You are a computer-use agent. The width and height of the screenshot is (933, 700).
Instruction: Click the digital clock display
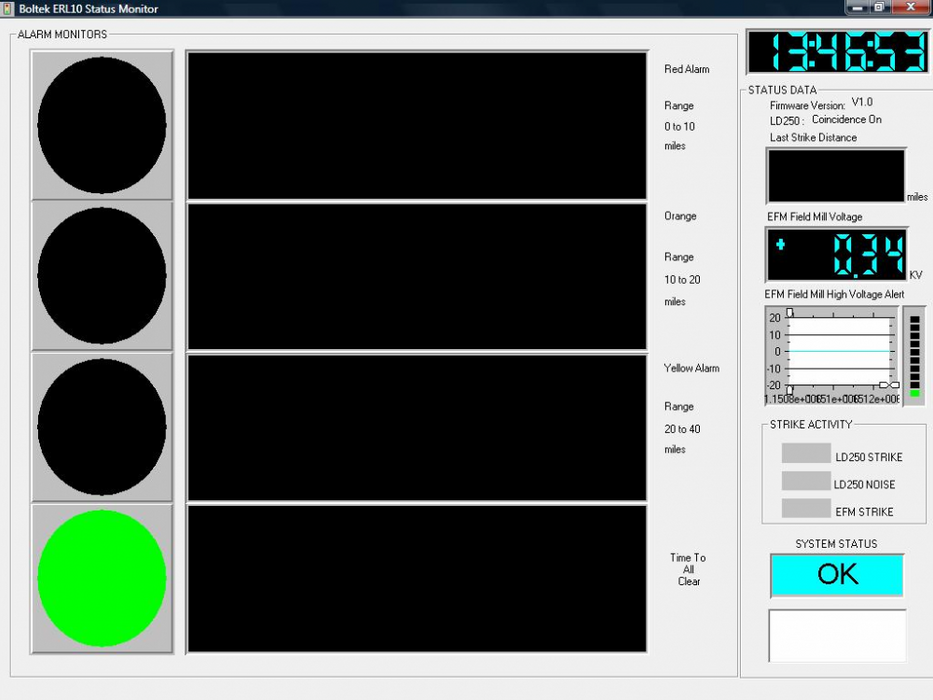click(838, 52)
